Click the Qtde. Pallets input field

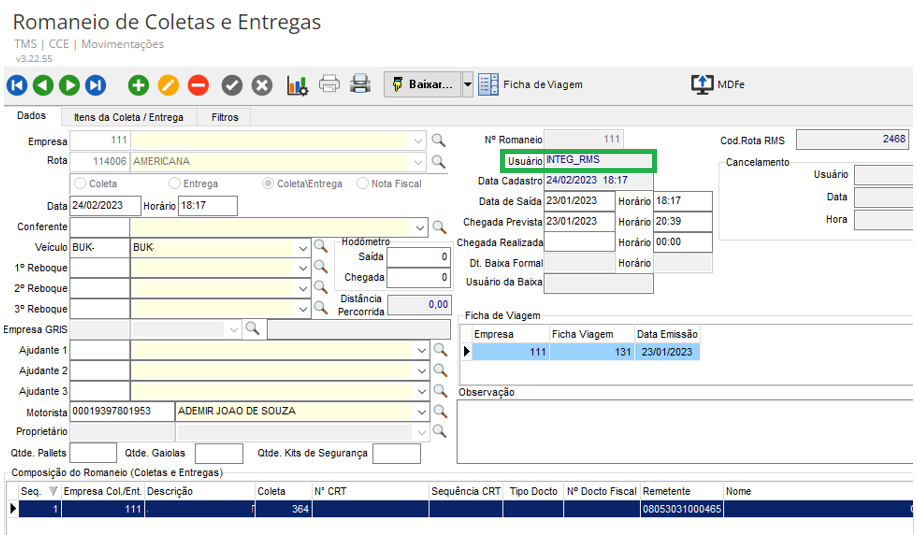click(93, 453)
